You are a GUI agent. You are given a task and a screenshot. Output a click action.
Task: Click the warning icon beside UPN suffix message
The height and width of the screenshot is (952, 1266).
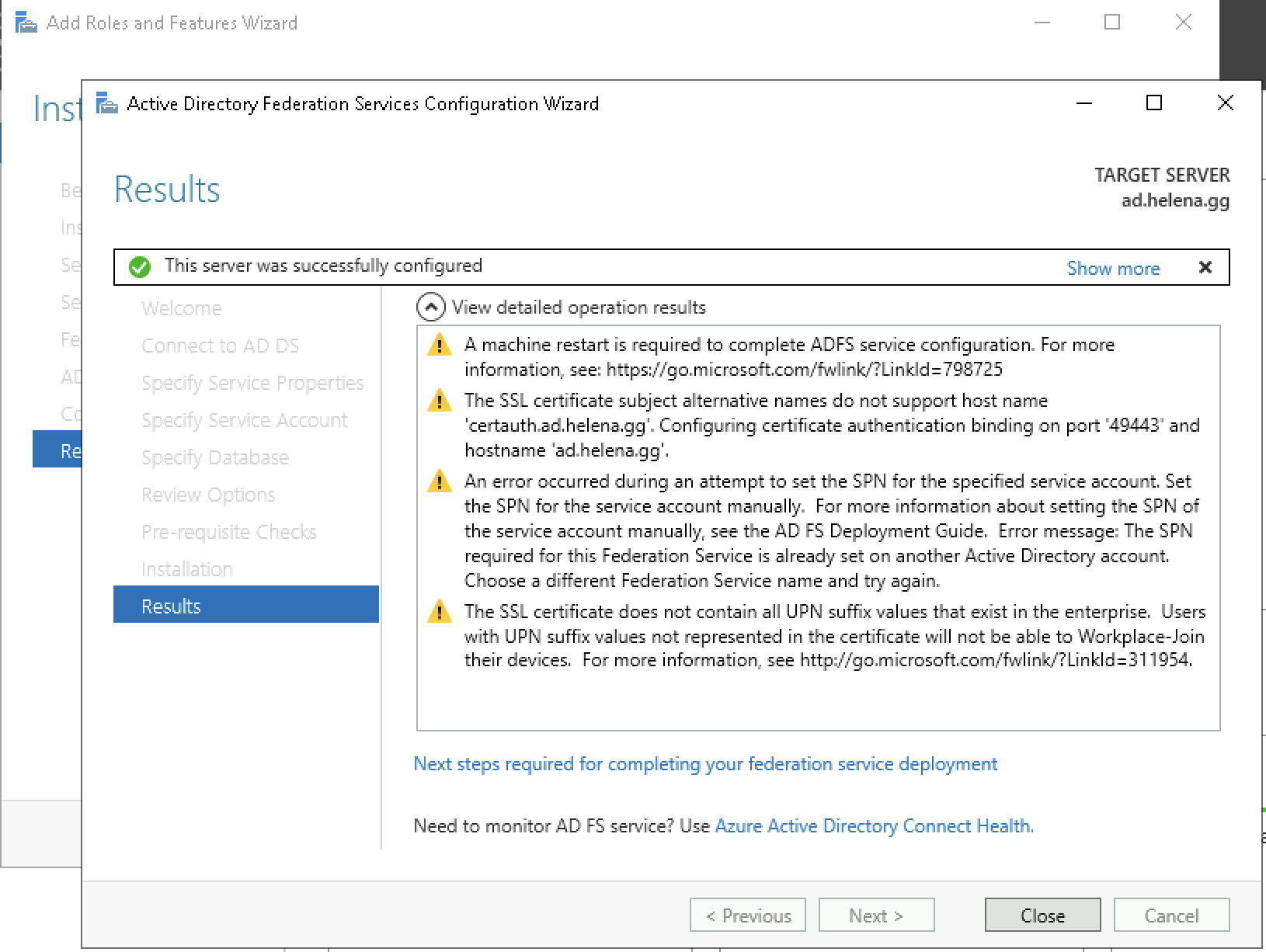(x=439, y=613)
